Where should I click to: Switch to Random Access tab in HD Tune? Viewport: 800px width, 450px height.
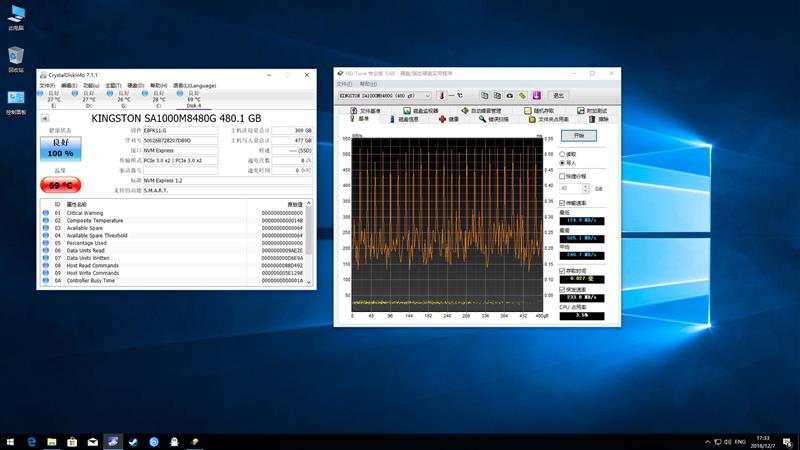[x=539, y=111]
